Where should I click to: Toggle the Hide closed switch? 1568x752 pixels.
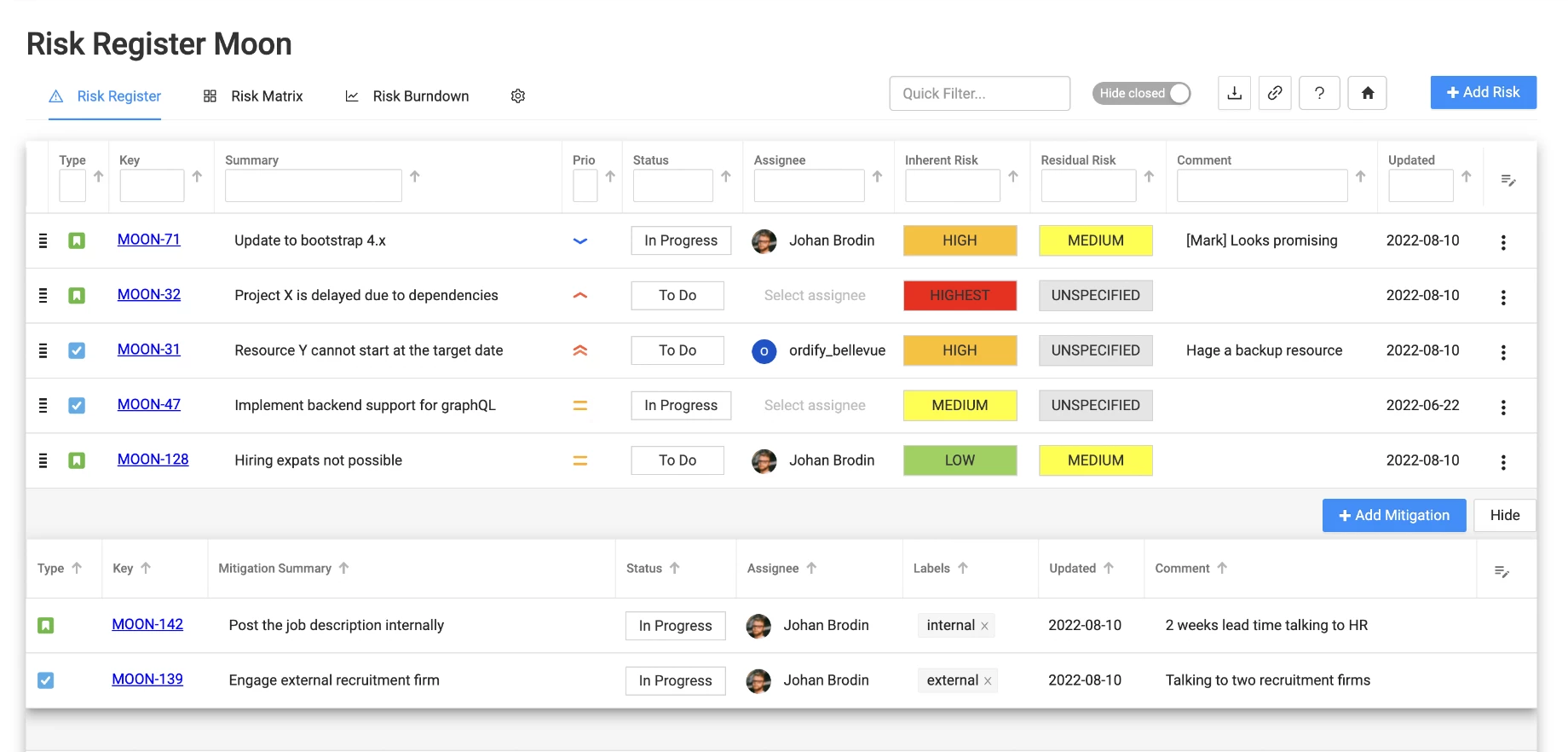tap(1141, 93)
